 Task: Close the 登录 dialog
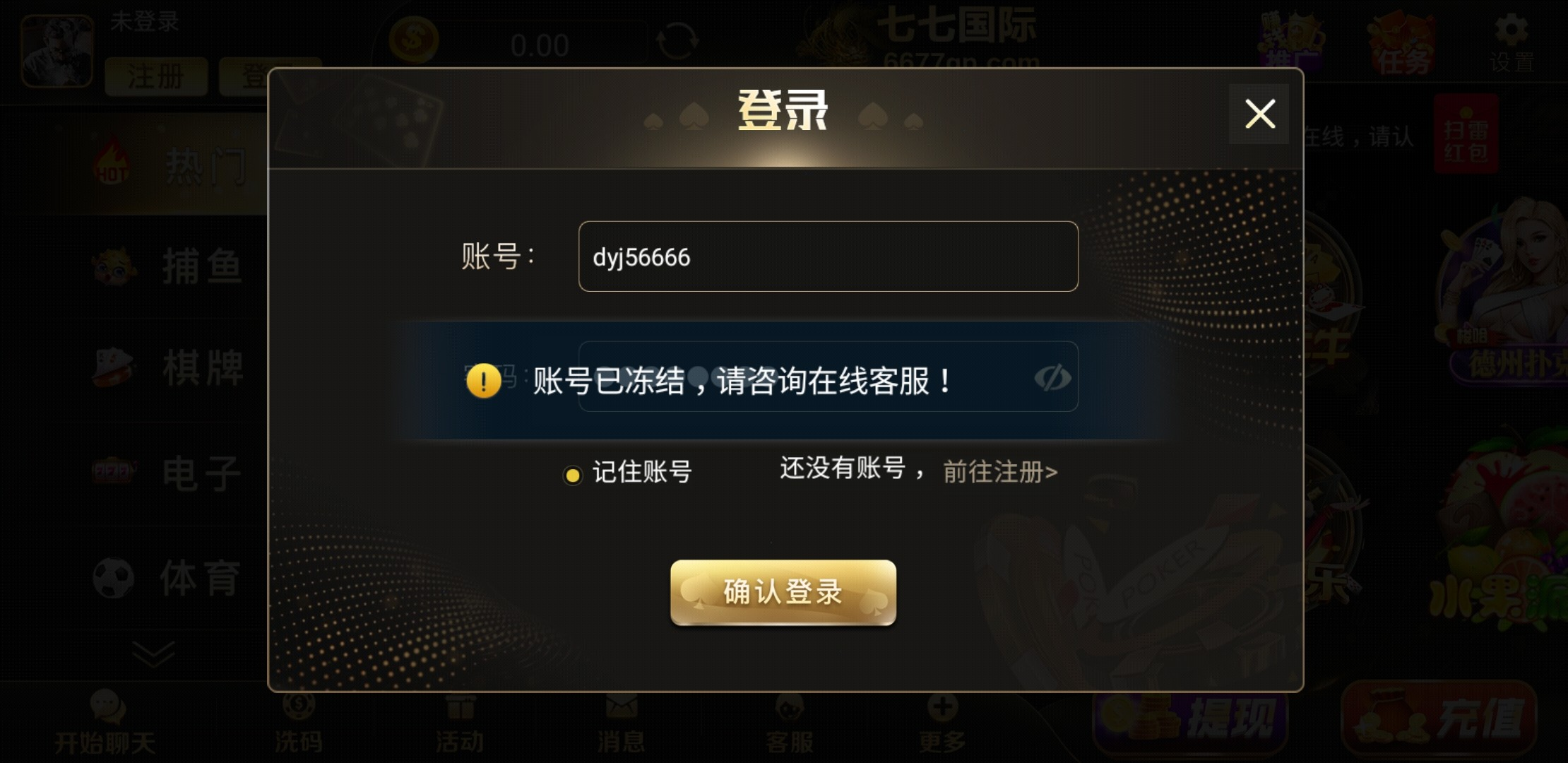point(1259,114)
